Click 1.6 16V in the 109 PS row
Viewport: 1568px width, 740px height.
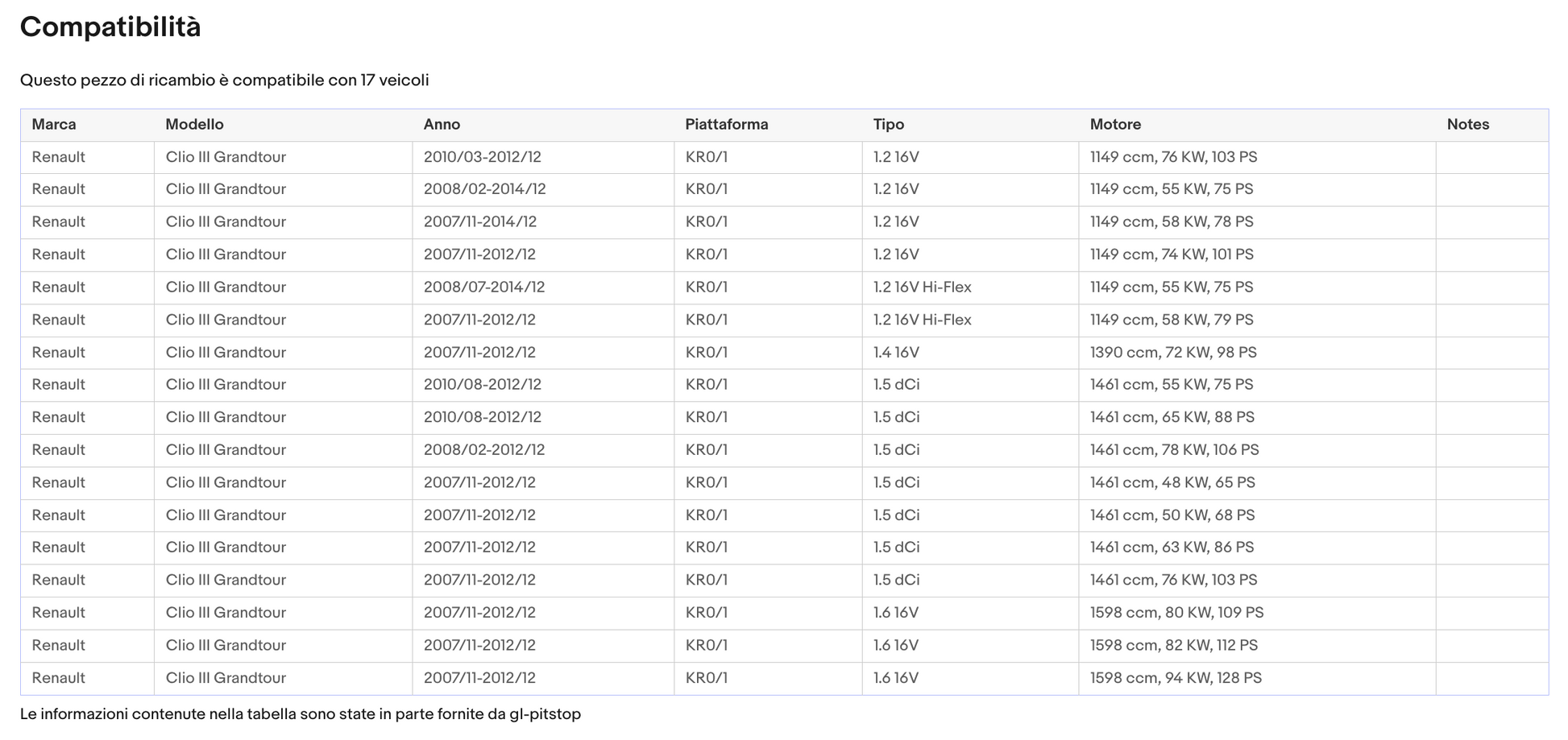[896, 613]
